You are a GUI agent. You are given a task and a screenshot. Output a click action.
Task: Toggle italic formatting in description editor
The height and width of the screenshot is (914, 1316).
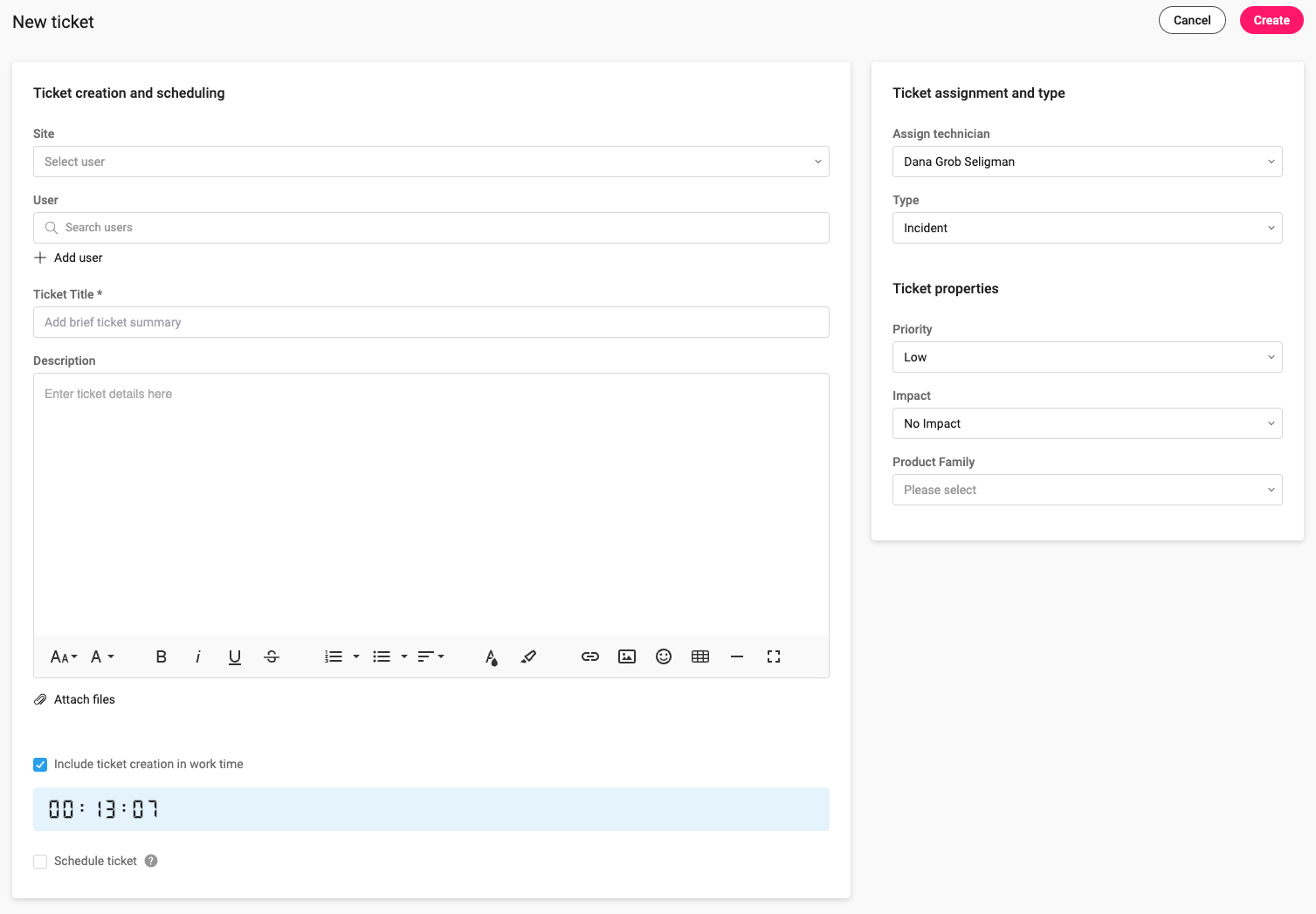click(x=198, y=656)
